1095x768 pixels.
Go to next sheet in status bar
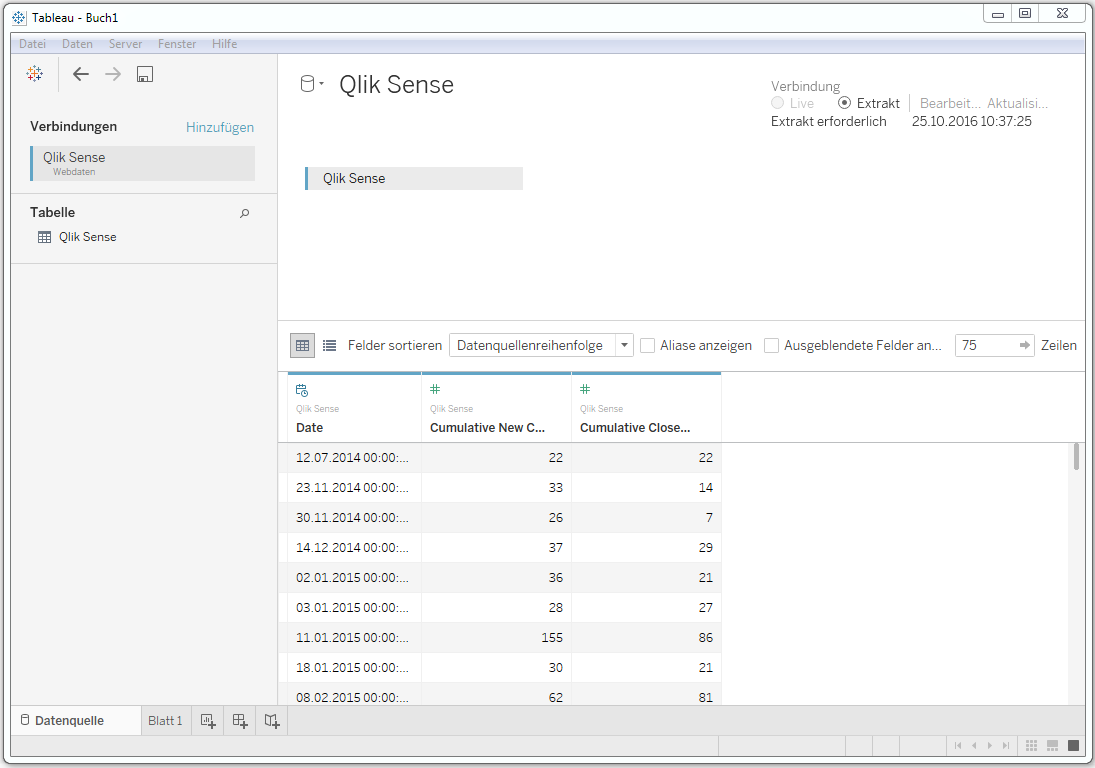[x=990, y=746]
